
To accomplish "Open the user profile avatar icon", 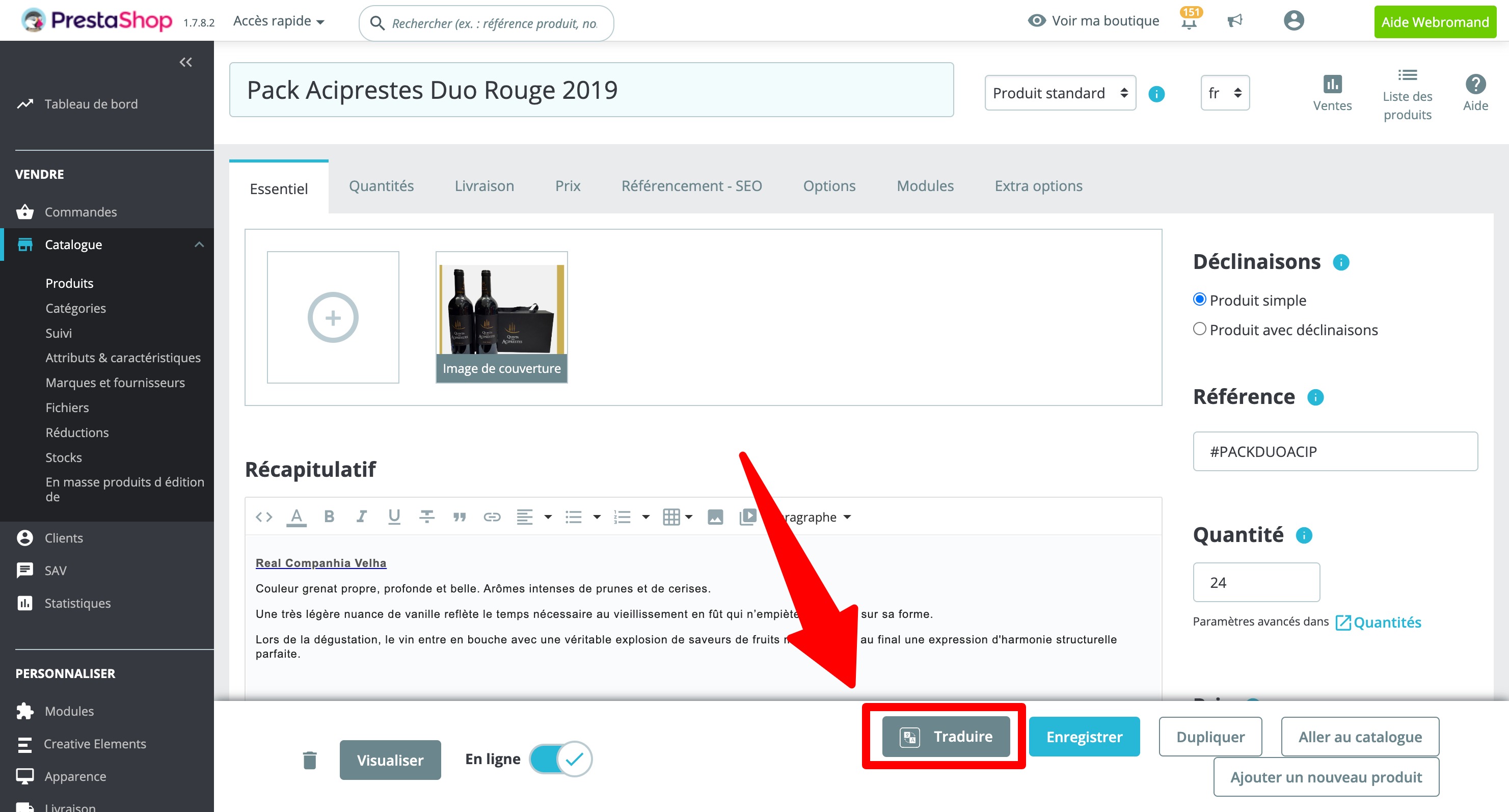I will [x=1294, y=20].
